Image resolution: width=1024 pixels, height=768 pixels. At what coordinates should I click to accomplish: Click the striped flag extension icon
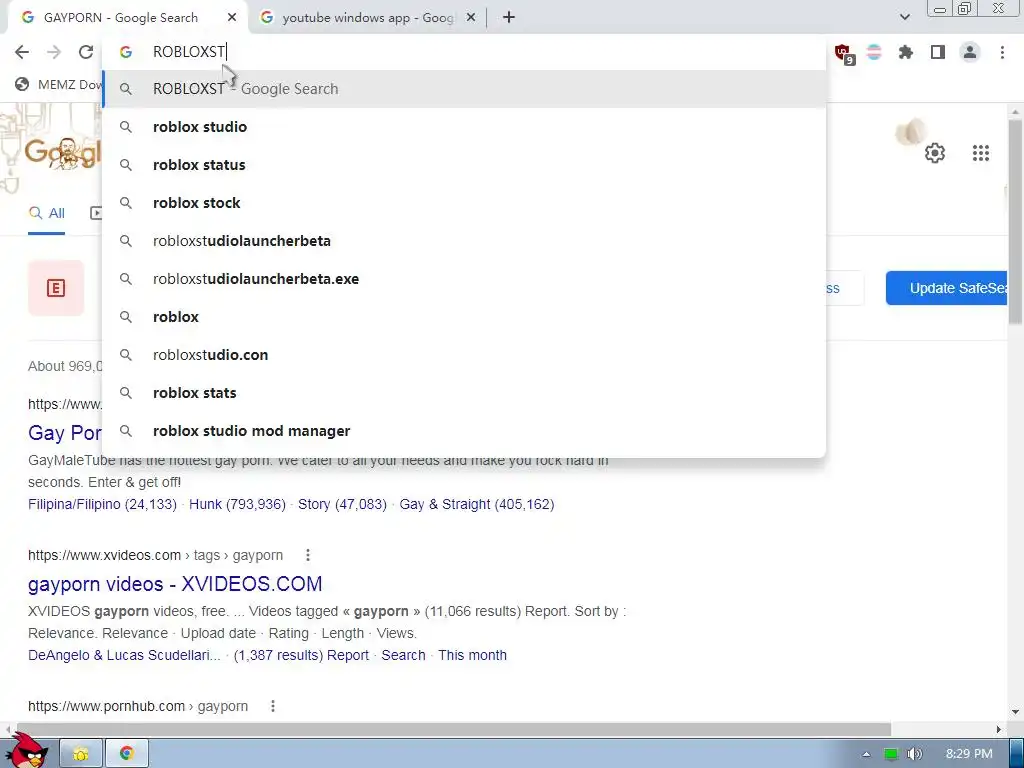click(874, 52)
